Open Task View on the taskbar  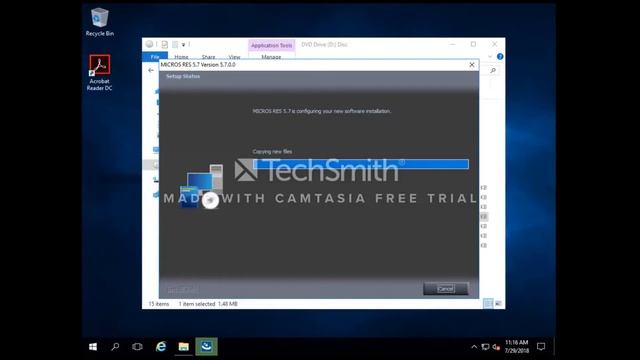coord(138,347)
